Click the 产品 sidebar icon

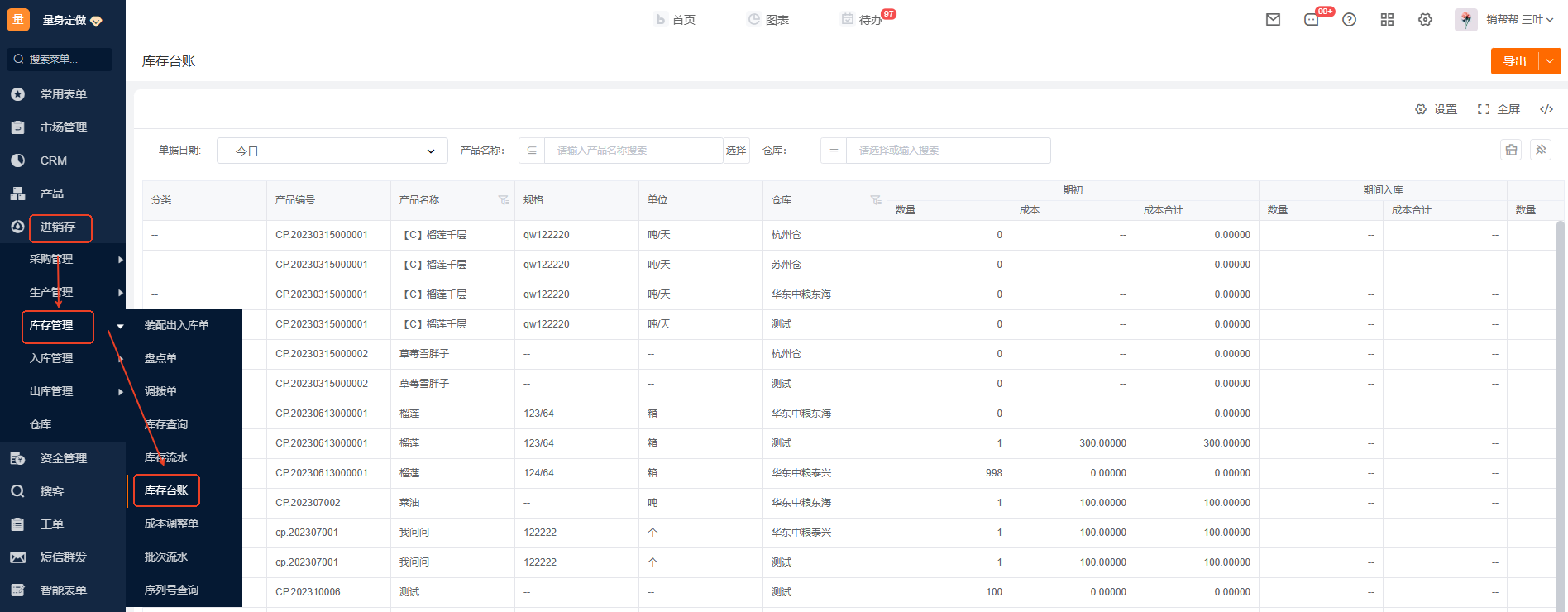[17, 194]
